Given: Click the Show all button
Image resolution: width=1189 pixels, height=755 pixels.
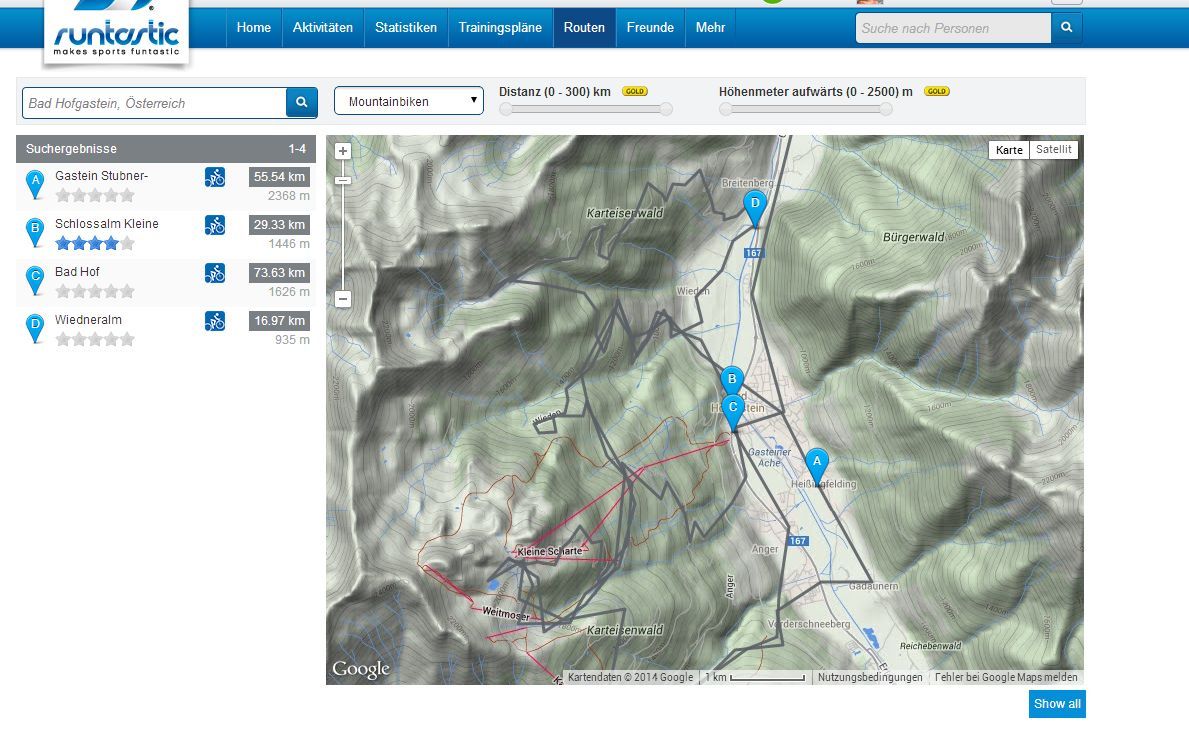Looking at the screenshot, I should [1056, 704].
